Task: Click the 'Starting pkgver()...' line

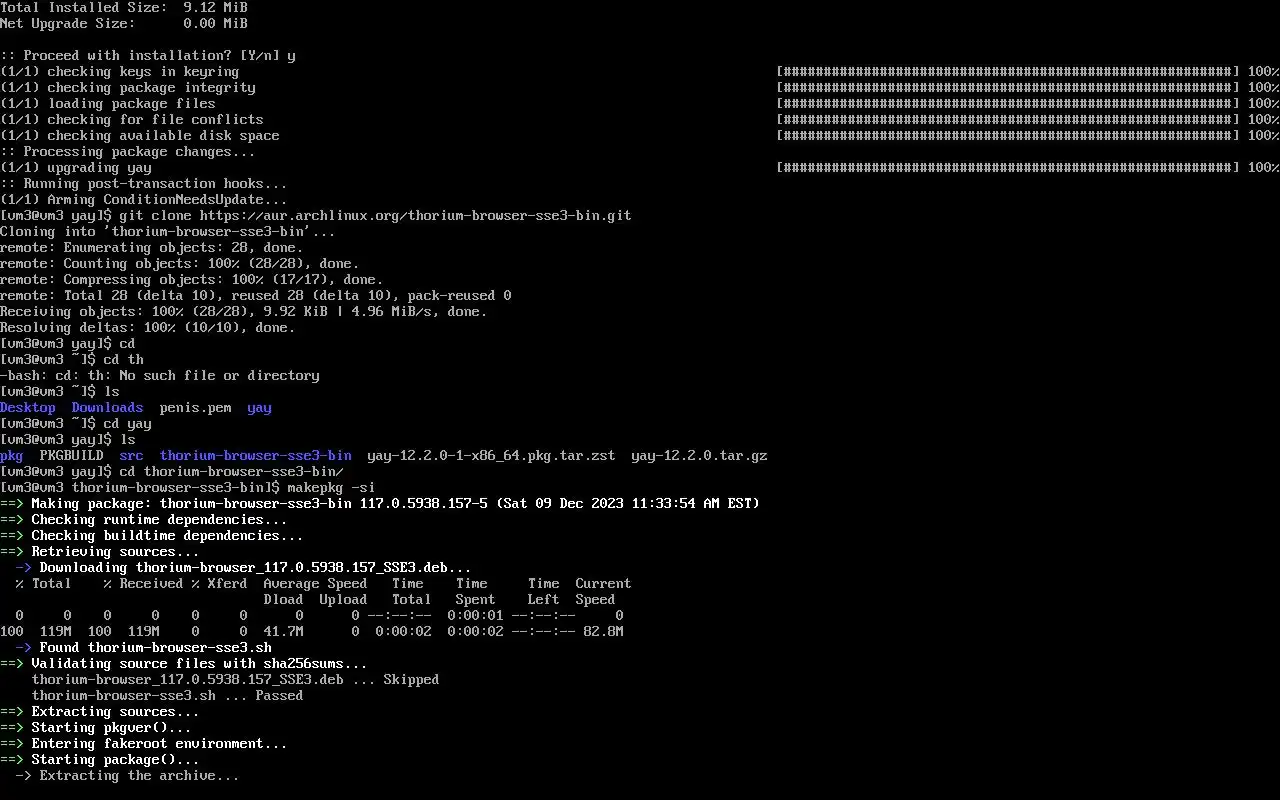Action: point(96,727)
